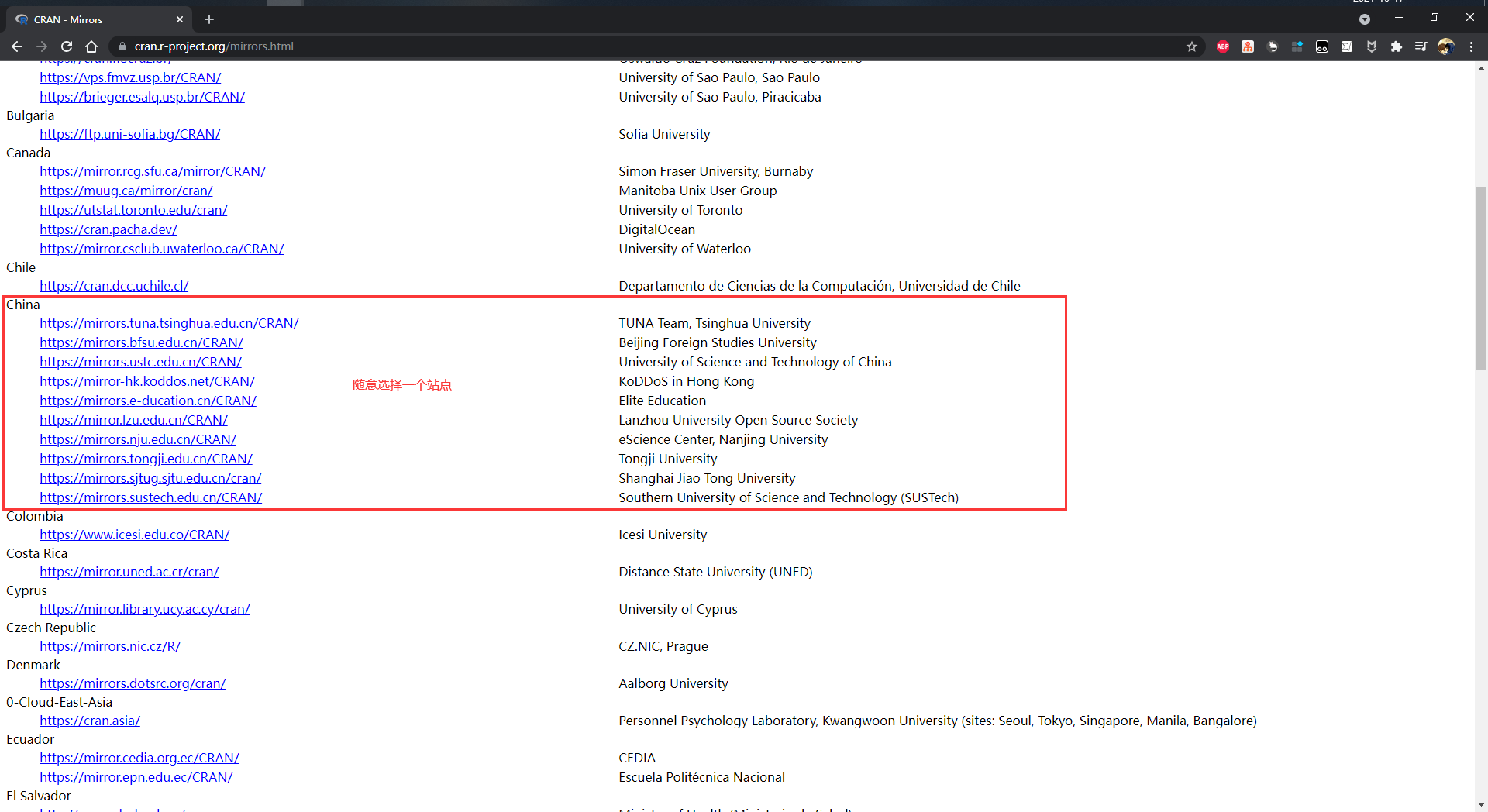
Task: Bookmark this page with the star icon
Action: 1192,46
